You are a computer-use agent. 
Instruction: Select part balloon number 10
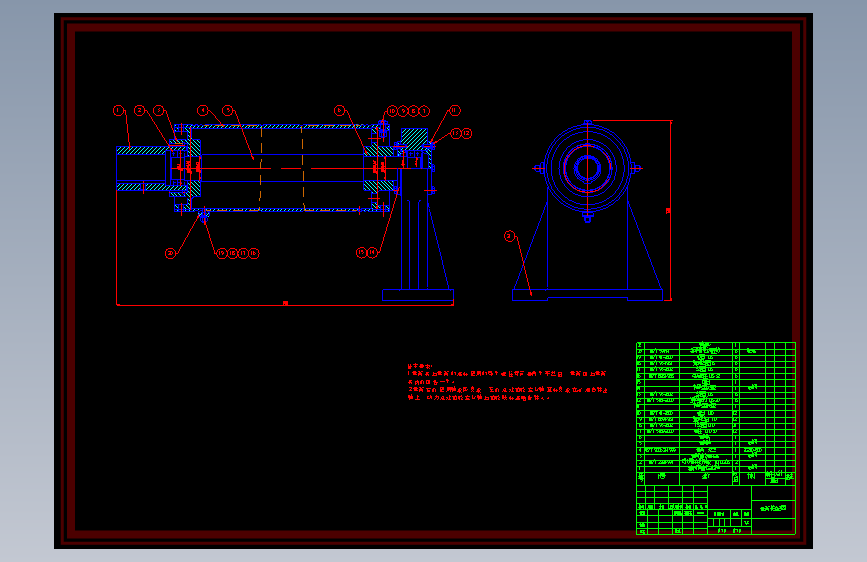coord(392,111)
